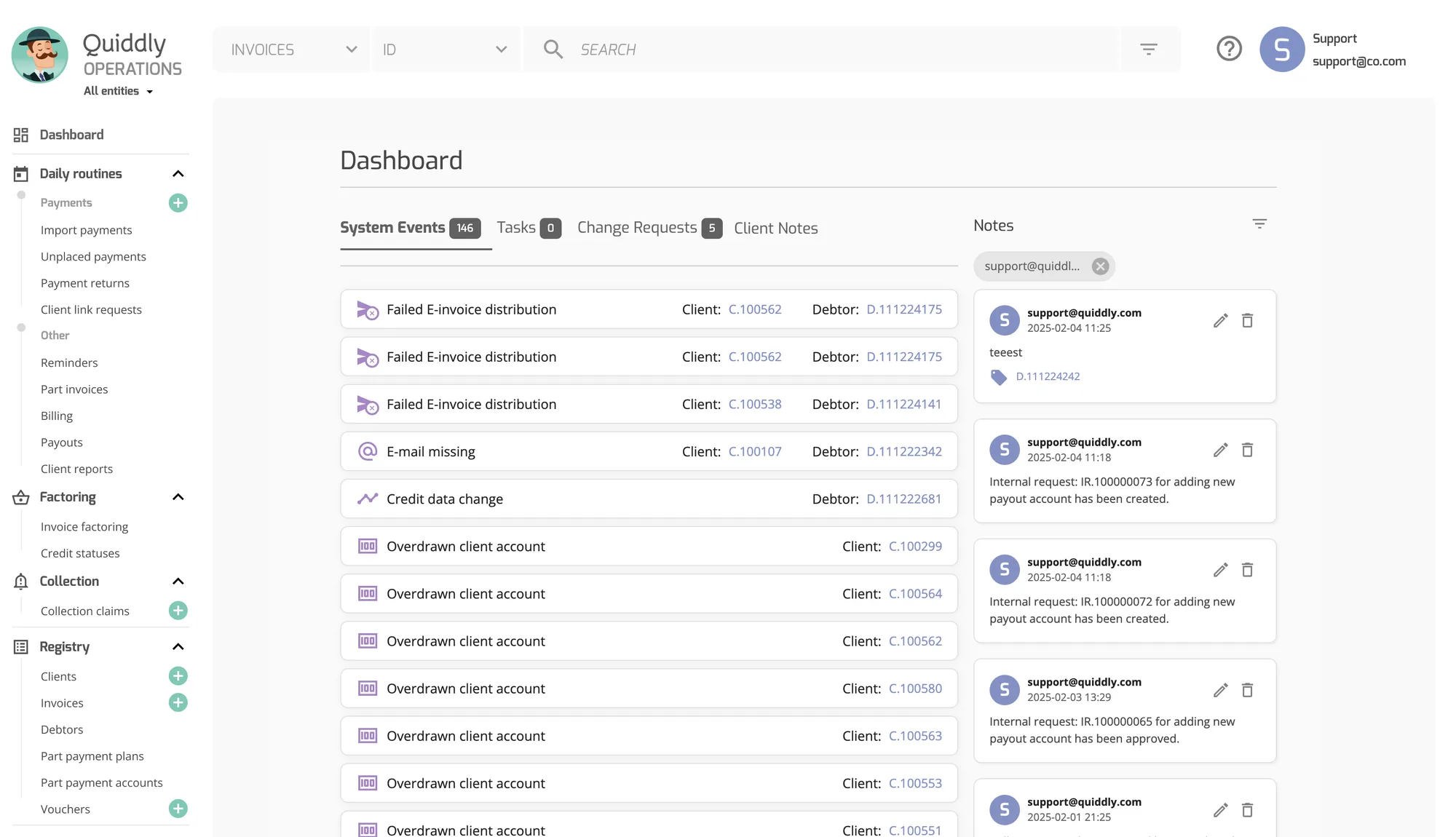Click the search magnifier icon
The width and height of the screenshot is (1456, 837).
click(x=553, y=49)
